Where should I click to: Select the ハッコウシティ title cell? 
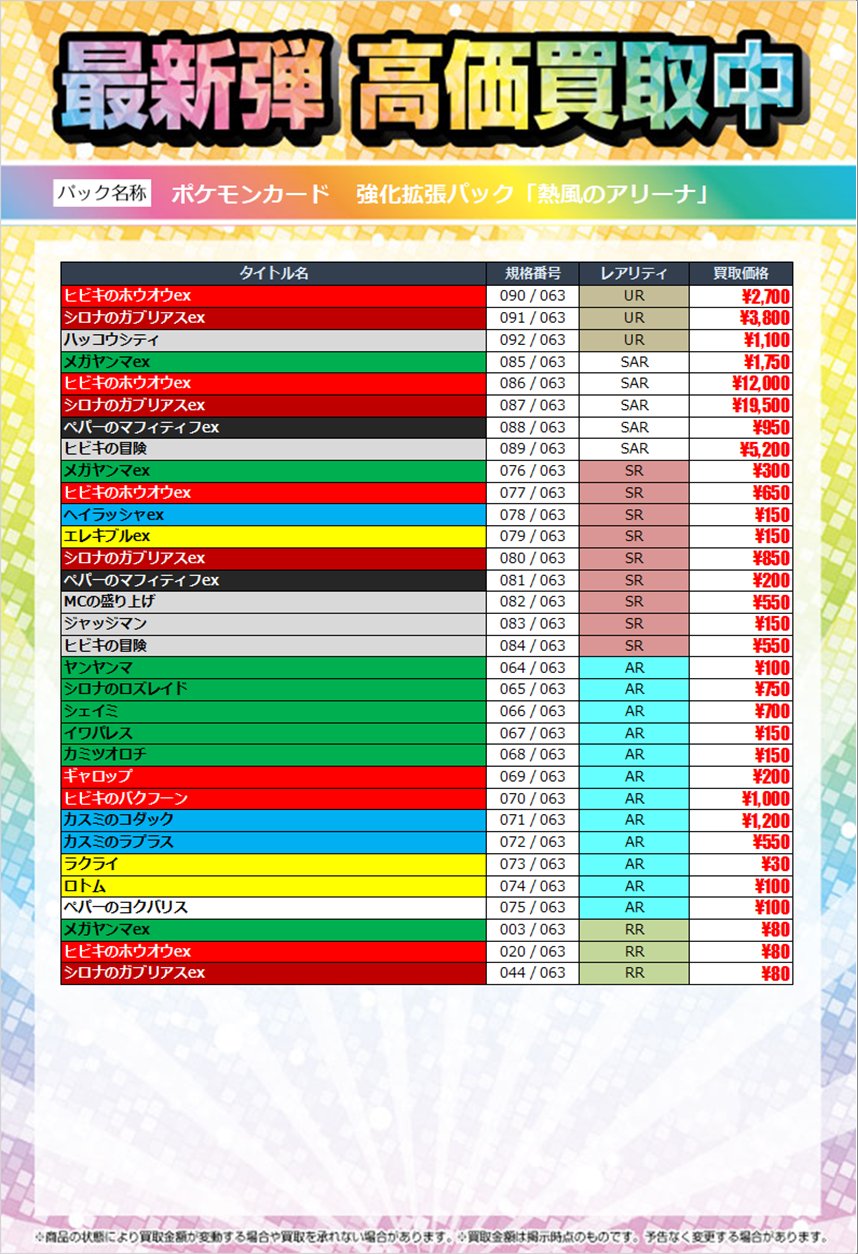coord(274,340)
